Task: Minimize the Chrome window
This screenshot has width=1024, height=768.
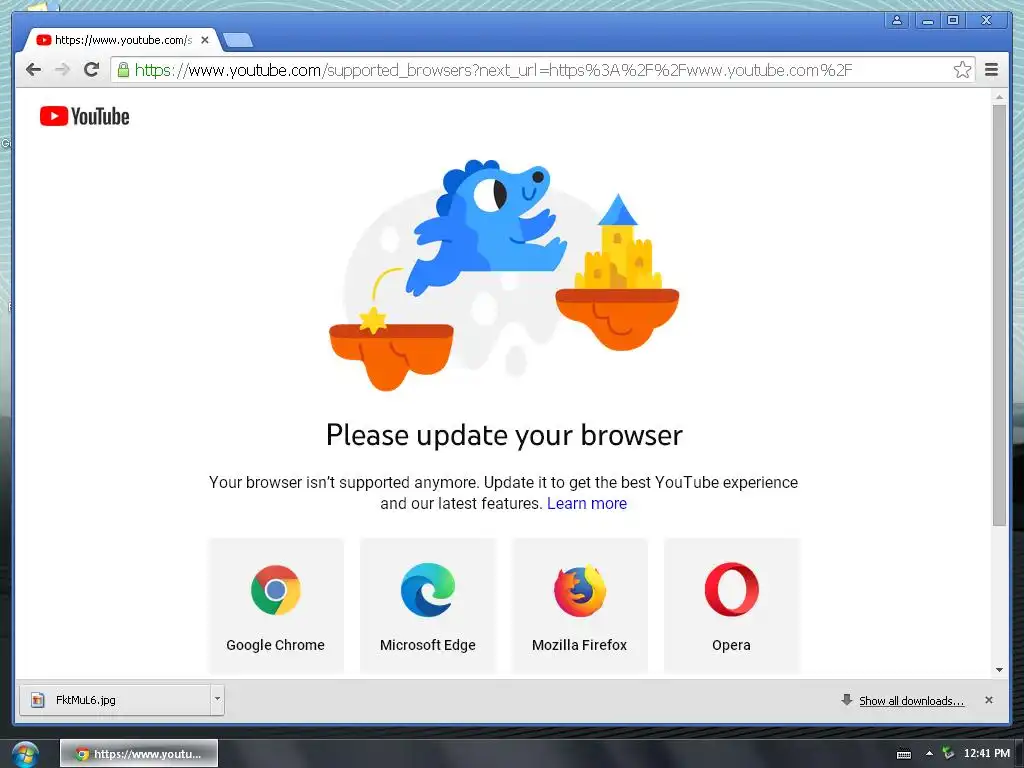Action: (x=927, y=20)
